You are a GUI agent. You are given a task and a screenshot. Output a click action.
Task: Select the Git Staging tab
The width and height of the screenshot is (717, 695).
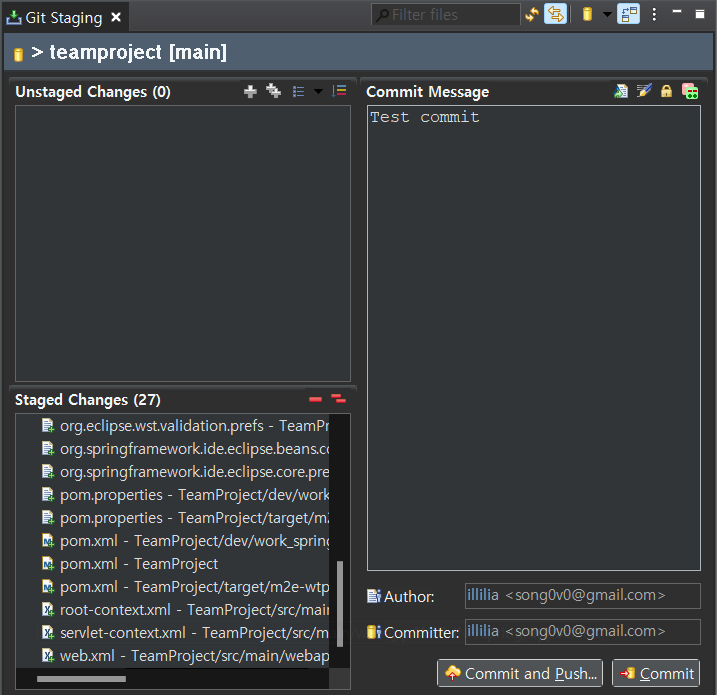64,18
